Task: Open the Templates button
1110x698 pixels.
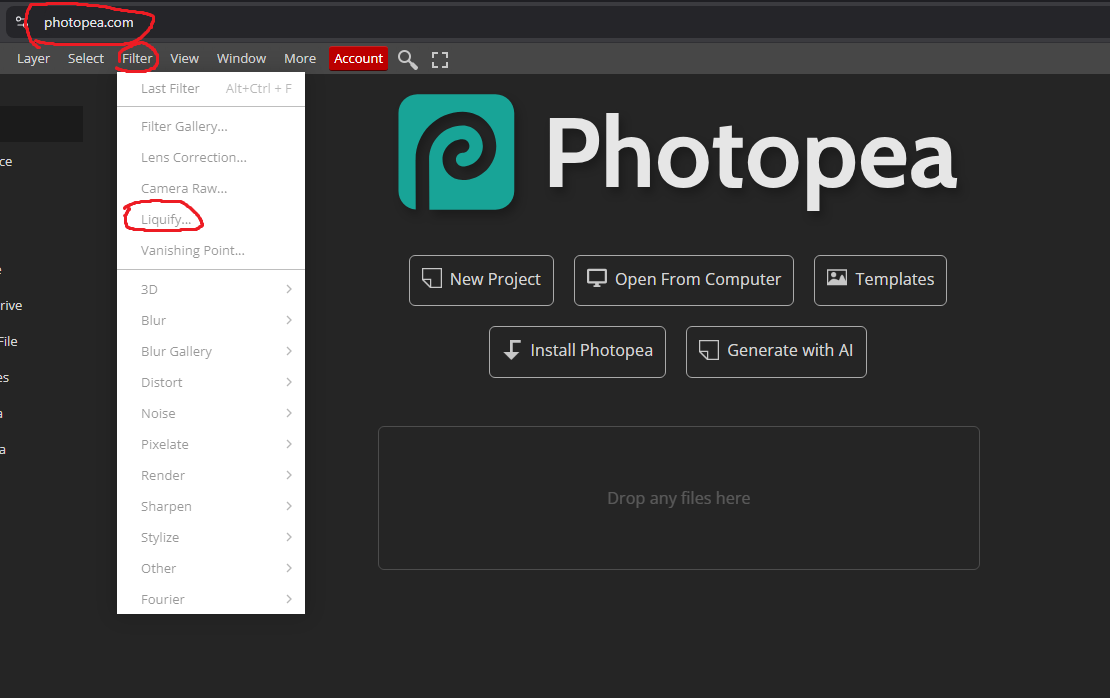Action: point(880,280)
